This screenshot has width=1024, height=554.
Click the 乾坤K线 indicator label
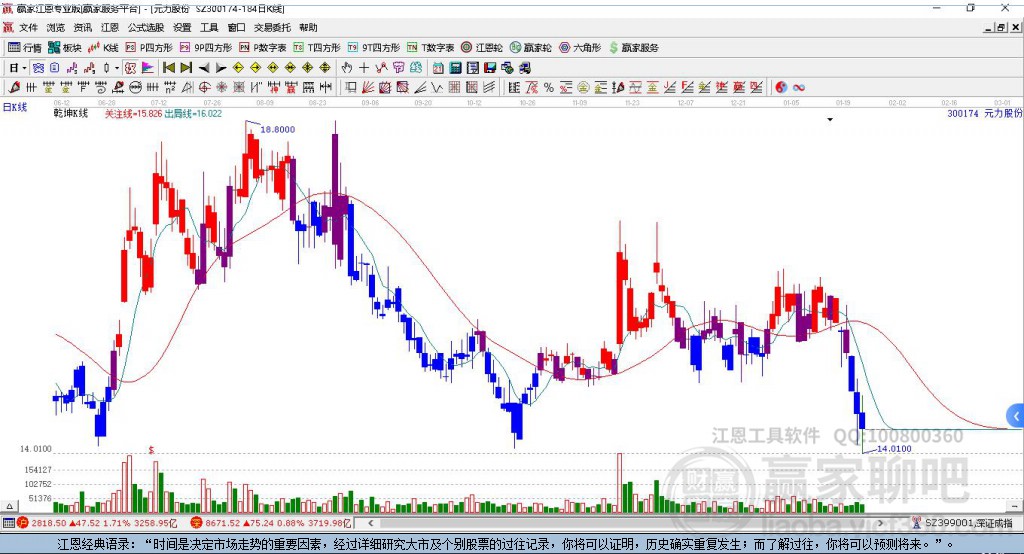[x=71, y=113]
